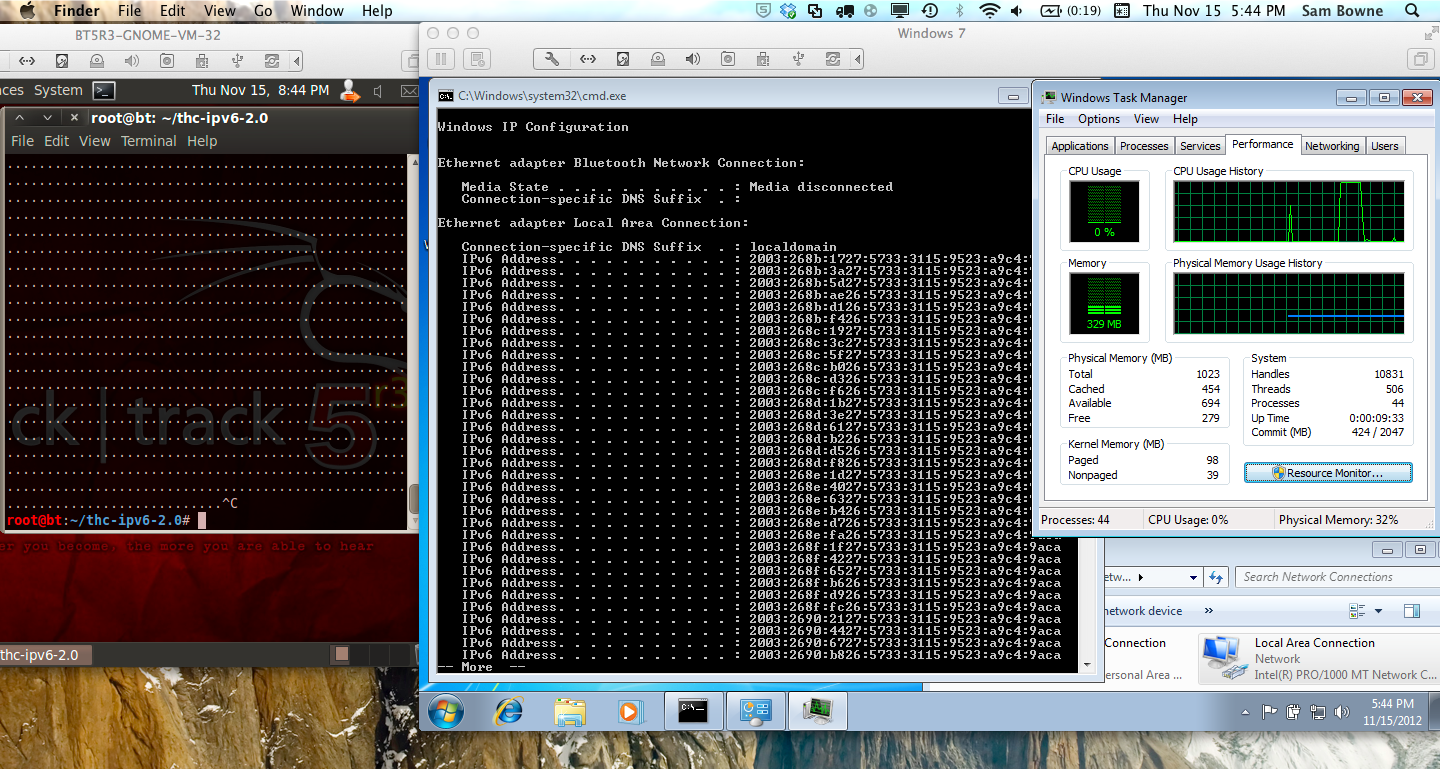The image size is (1440, 769).
Task: Click hard disk icon in Windows 7 VM toolbar
Action: point(622,59)
